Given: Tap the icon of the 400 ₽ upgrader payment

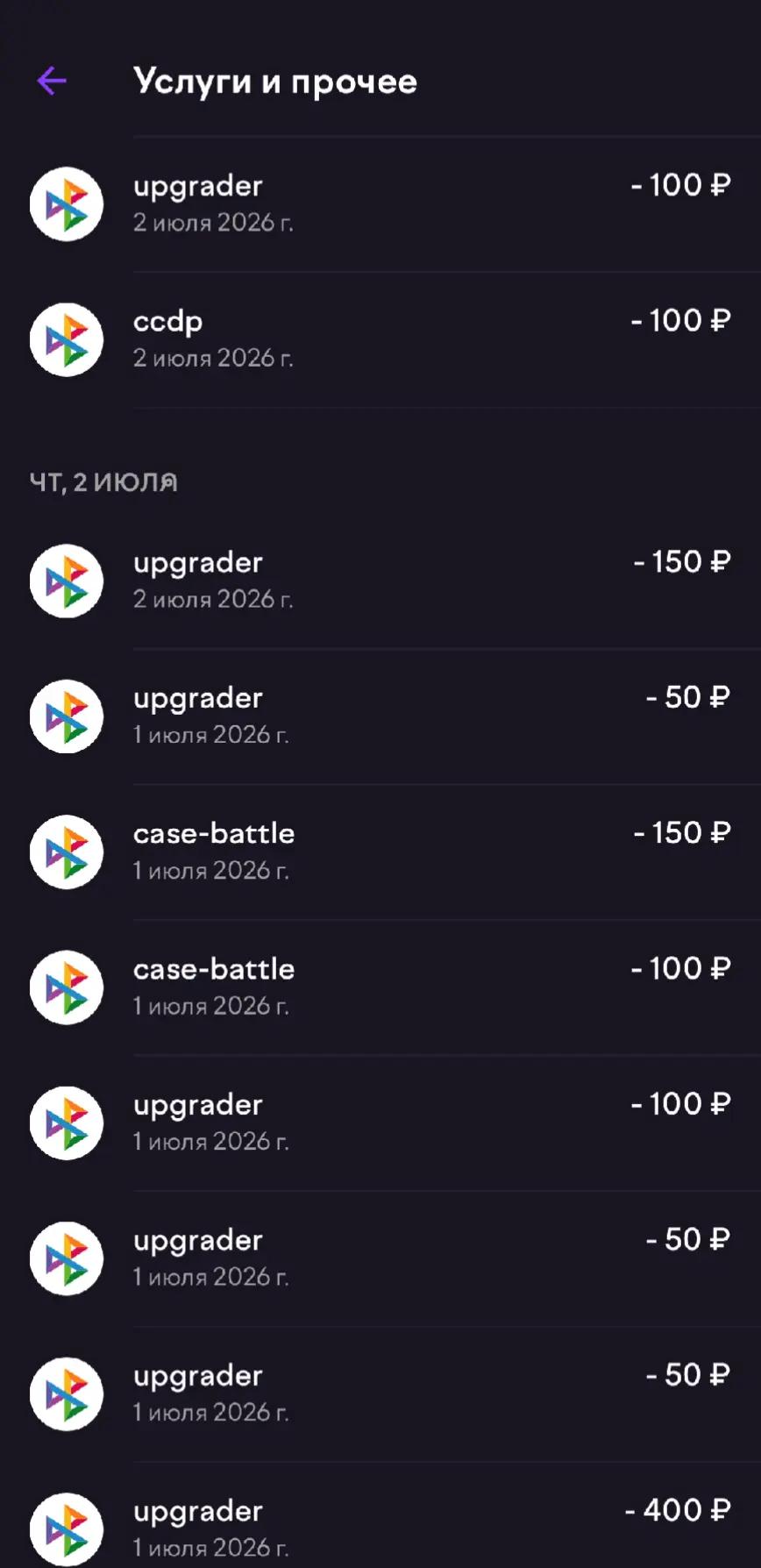Looking at the screenshot, I should (x=67, y=1529).
